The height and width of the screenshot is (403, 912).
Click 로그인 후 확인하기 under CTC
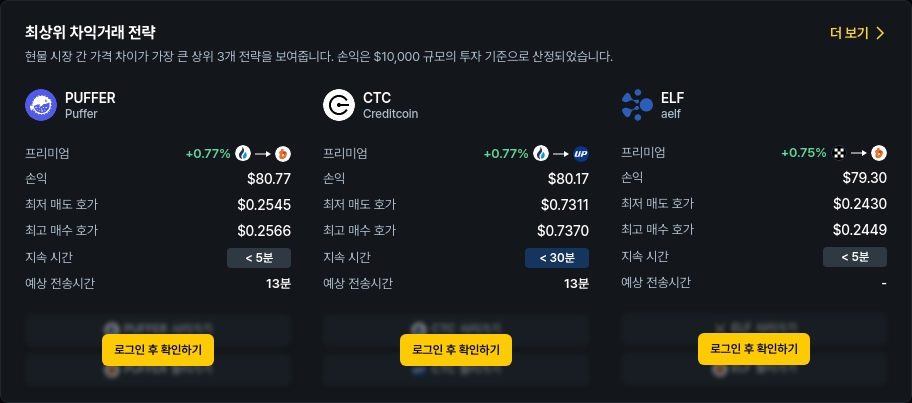point(456,350)
